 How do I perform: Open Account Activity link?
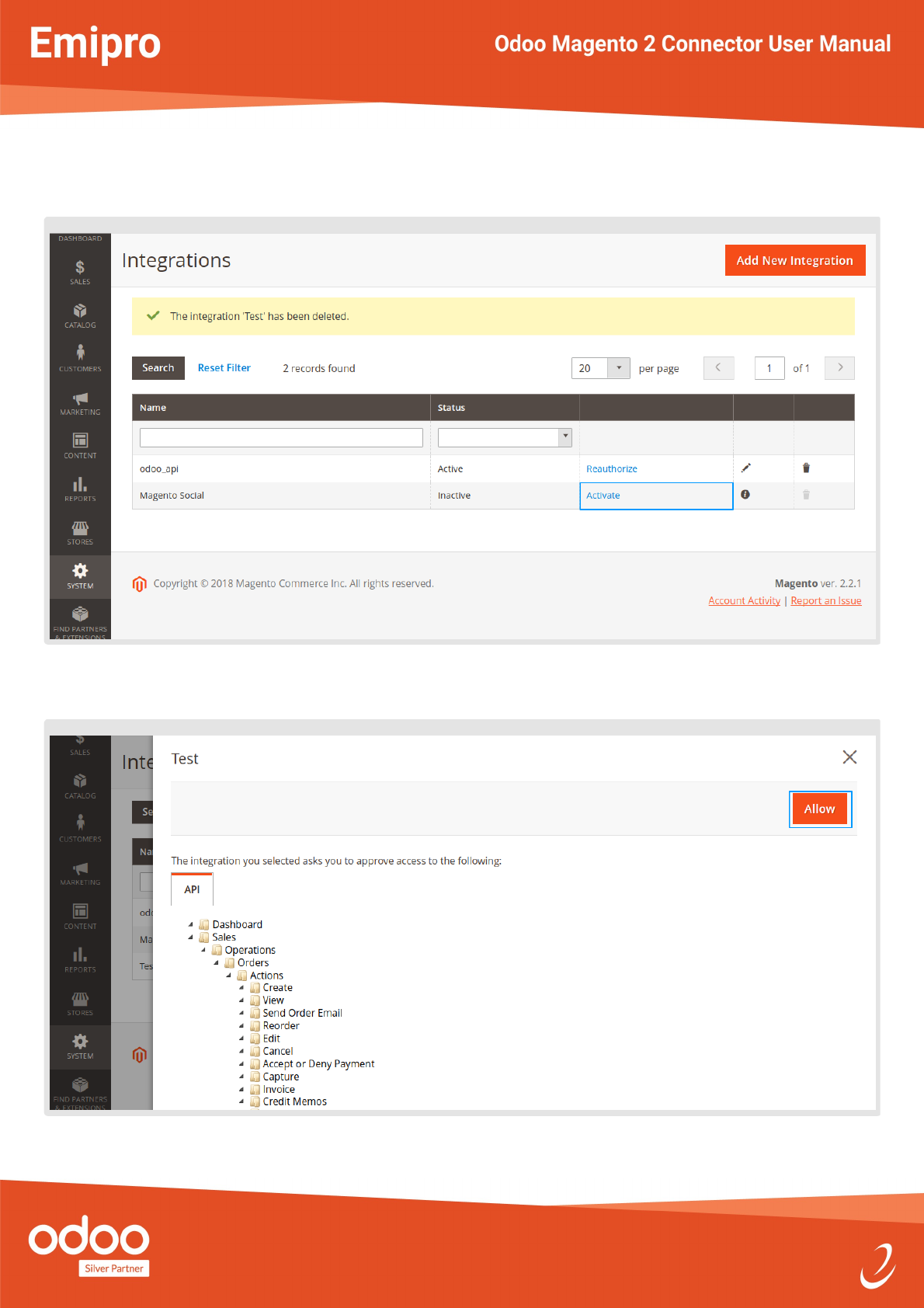[x=744, y=600]
